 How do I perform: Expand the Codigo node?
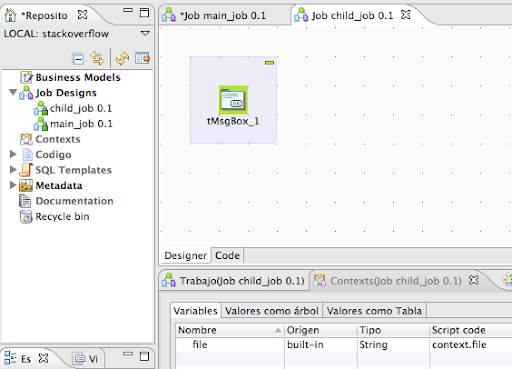[x=13, y=154]
